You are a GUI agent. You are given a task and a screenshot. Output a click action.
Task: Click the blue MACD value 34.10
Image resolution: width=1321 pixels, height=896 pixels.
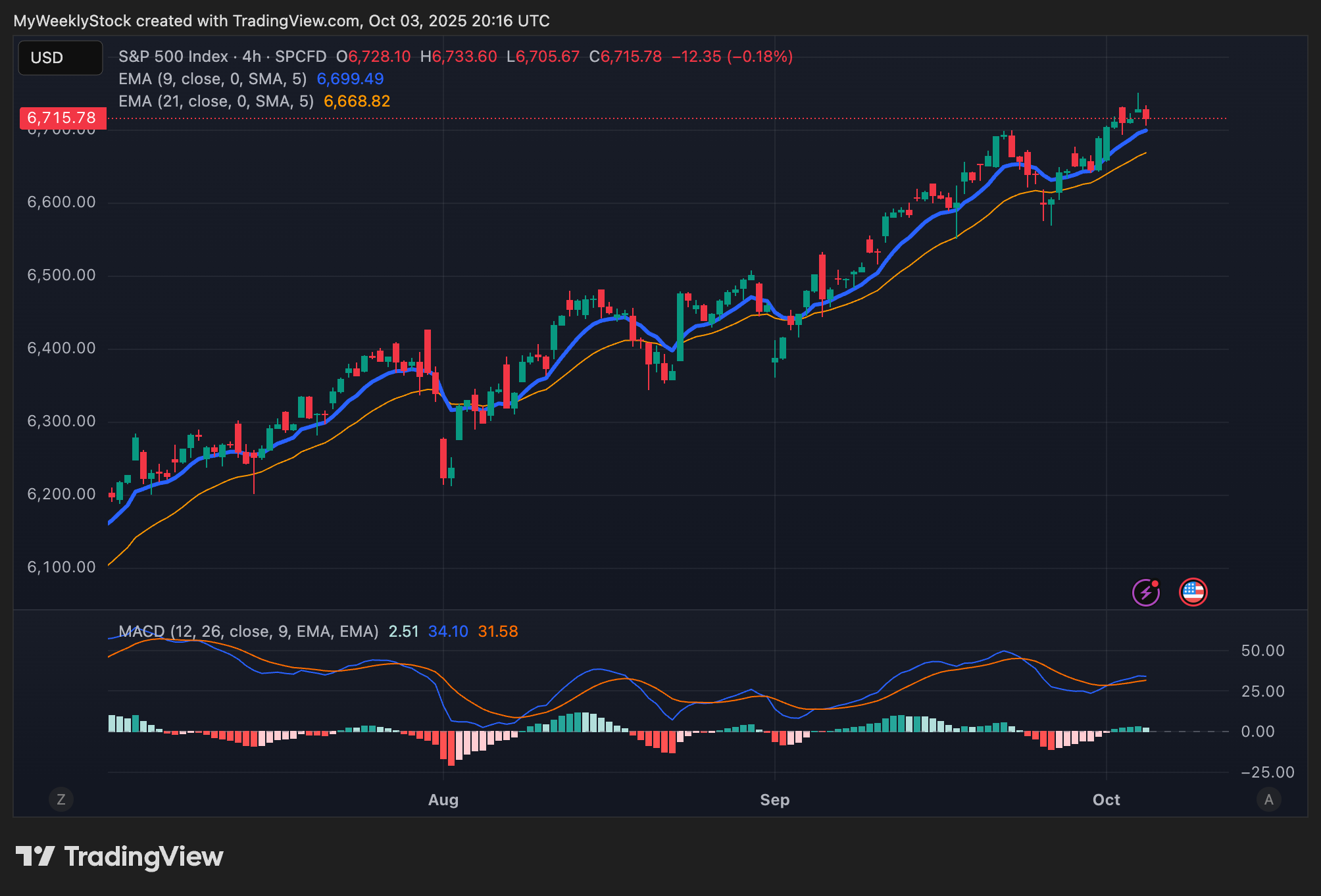448,632
